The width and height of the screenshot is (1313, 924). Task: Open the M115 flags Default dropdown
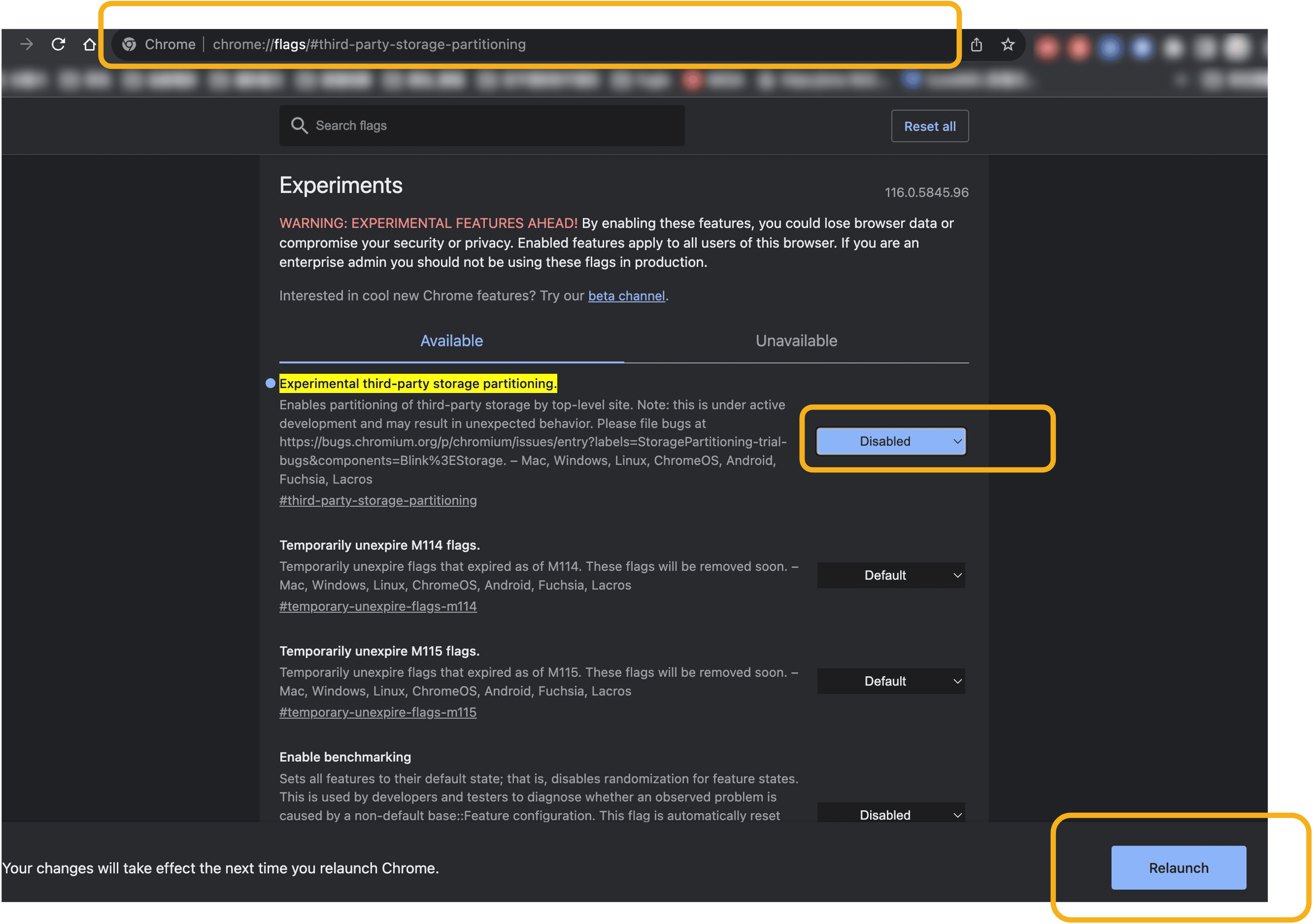tap(891, 681)
